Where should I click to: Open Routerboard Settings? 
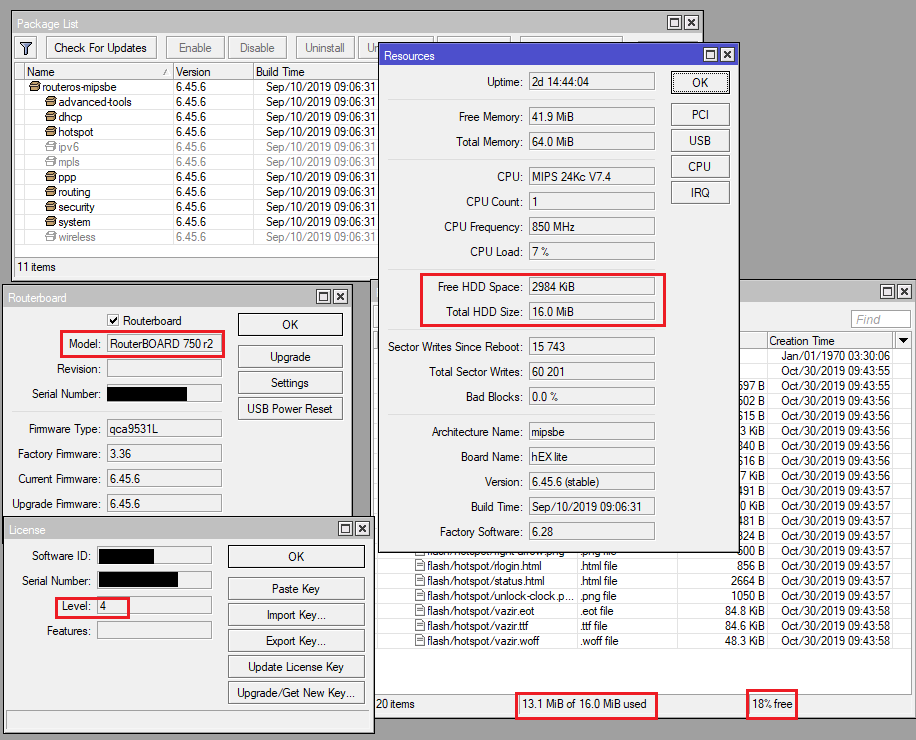(290, 383)
